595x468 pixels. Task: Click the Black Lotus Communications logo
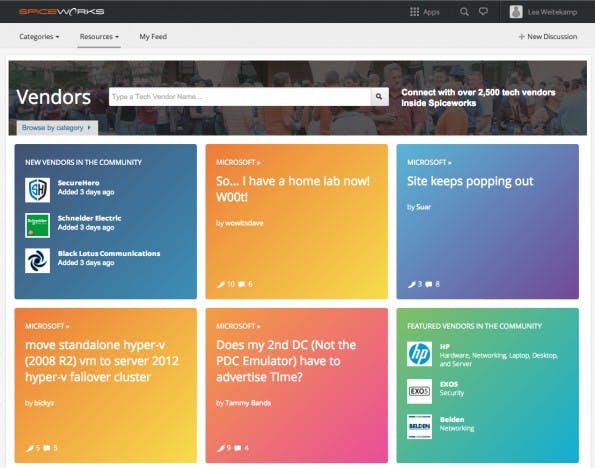(x=38, y=260)
